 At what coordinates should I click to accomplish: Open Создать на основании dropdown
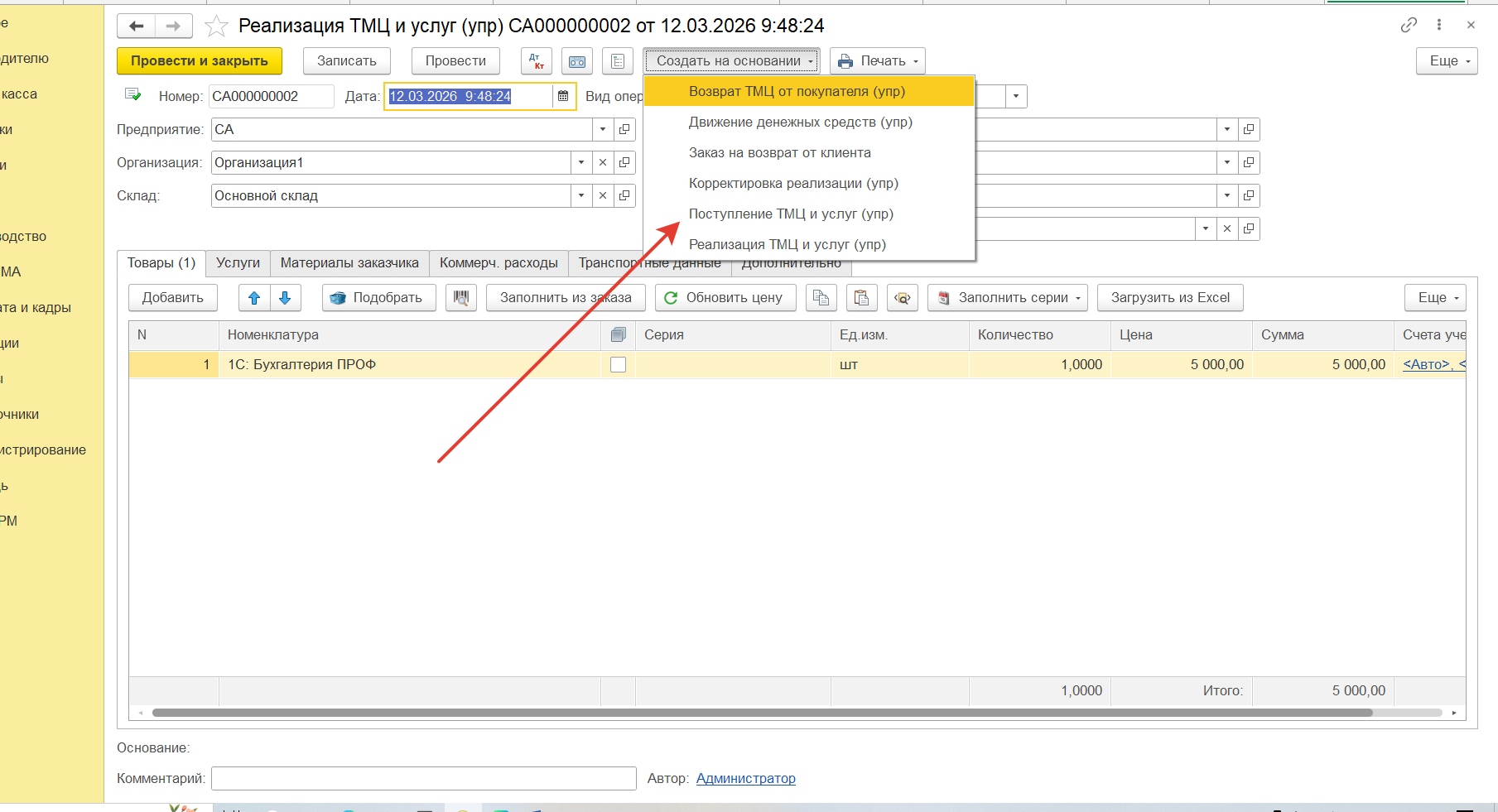click(x=732, y=61)
